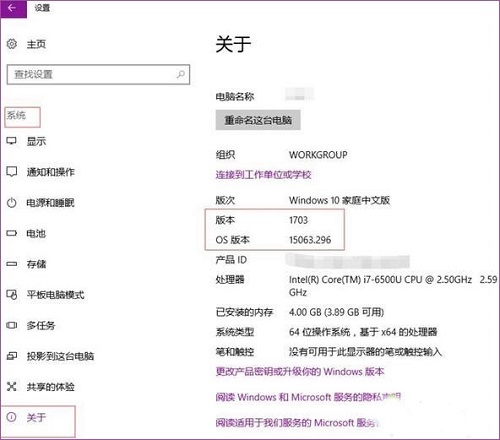Select the 电池 battery icon
This screenshot has height=440, width=500.
click(x=12, y=233)
